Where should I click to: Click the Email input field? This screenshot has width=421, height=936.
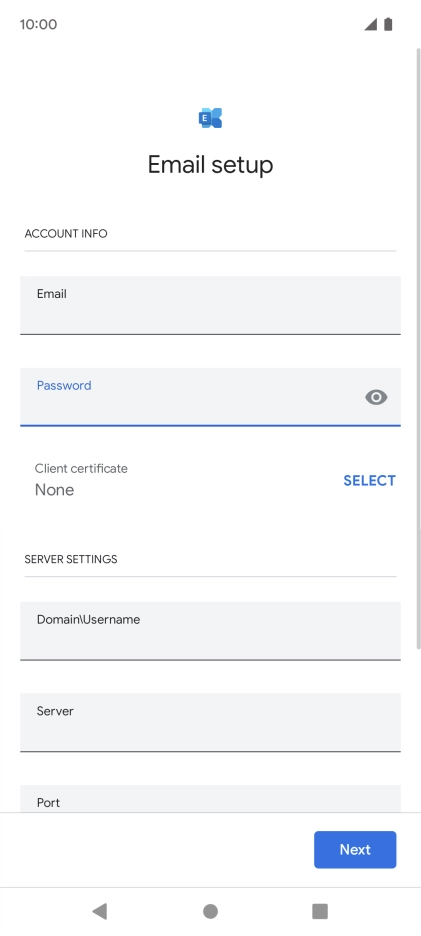coord(210,305)
